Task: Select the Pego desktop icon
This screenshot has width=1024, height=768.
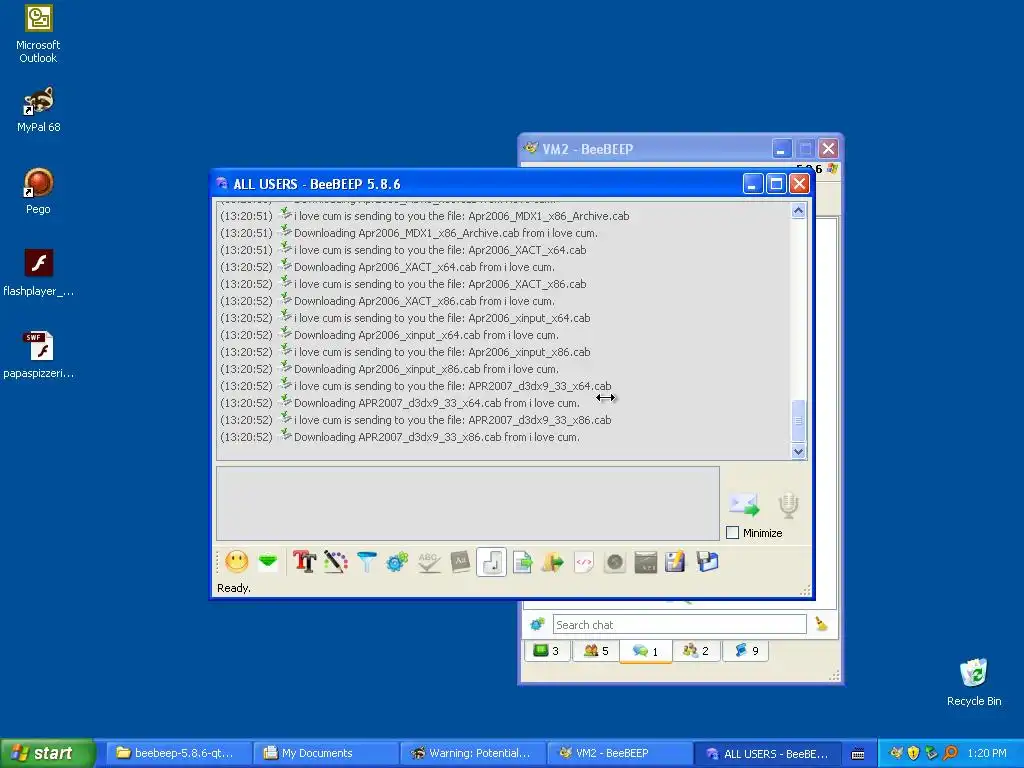Action: pyautogui.click(x=38, y=191)
